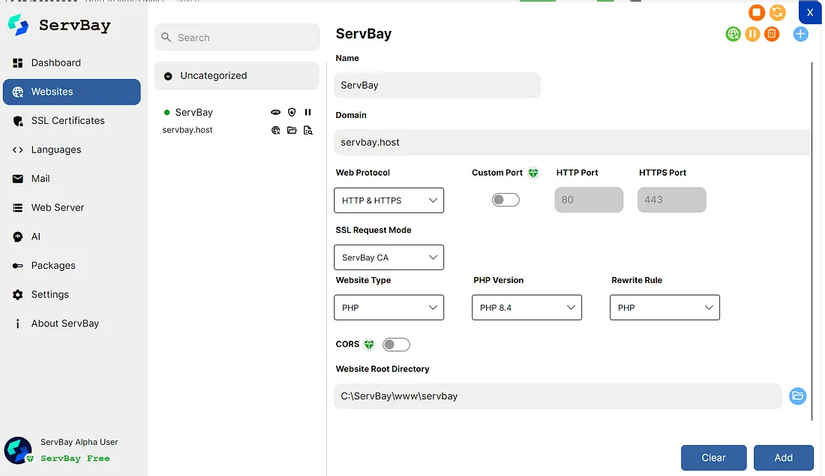Click the Website Root Directory path field
825x476 pixels.
[558, 396]
